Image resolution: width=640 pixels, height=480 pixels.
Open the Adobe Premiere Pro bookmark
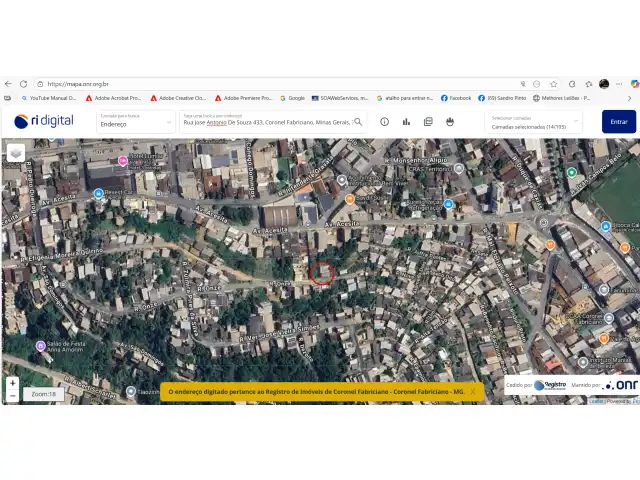click(244, 98)
